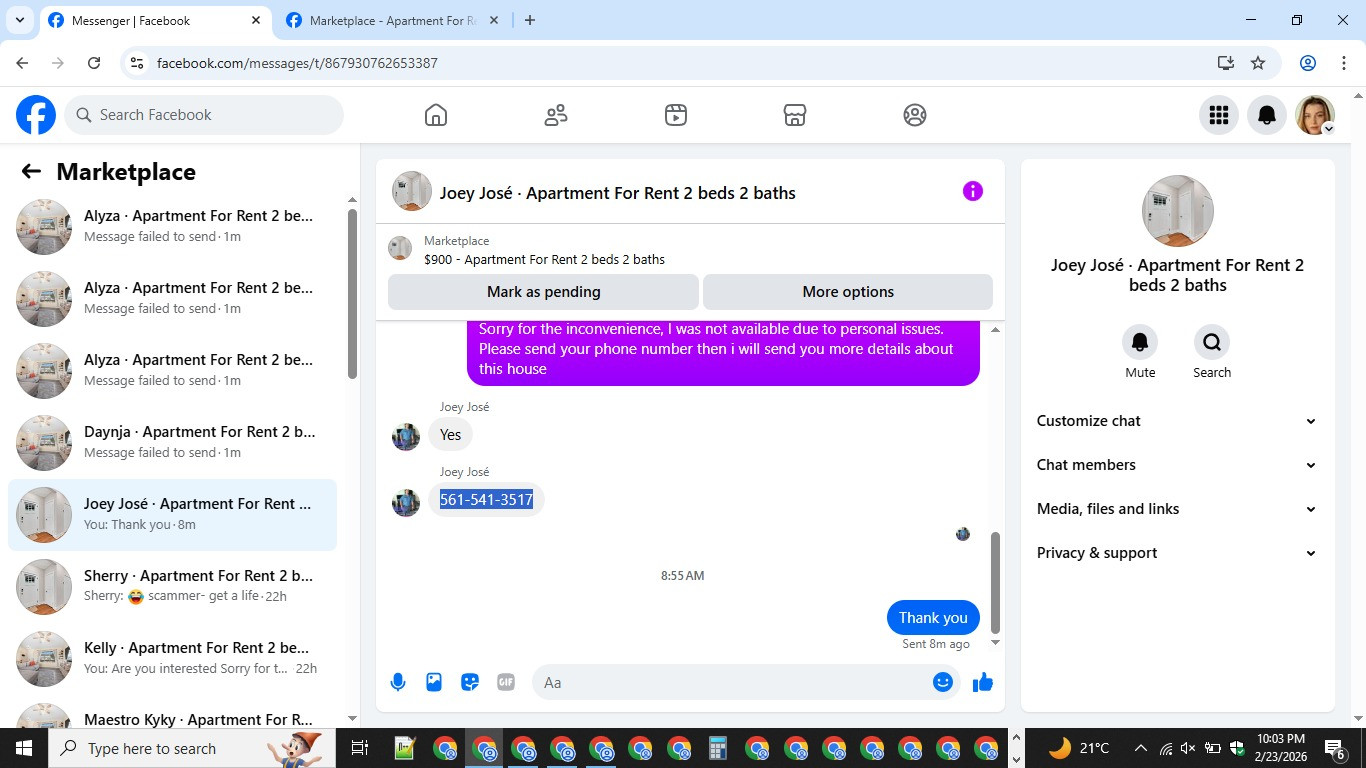Click the Mark as pending button
1366x768 pixels.
[x=543, y=292]
